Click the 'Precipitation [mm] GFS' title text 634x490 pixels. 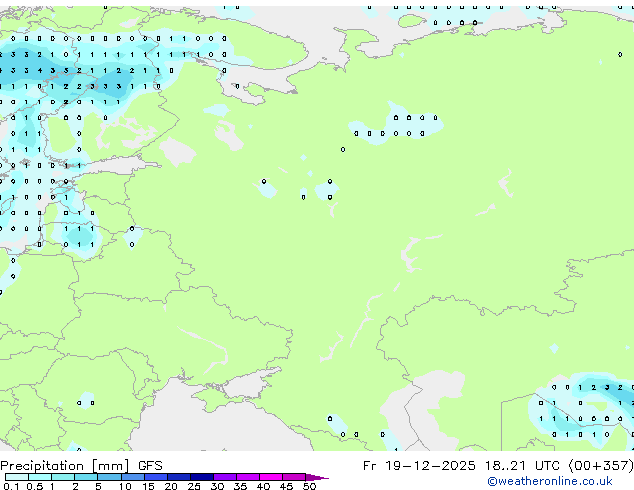81,466
